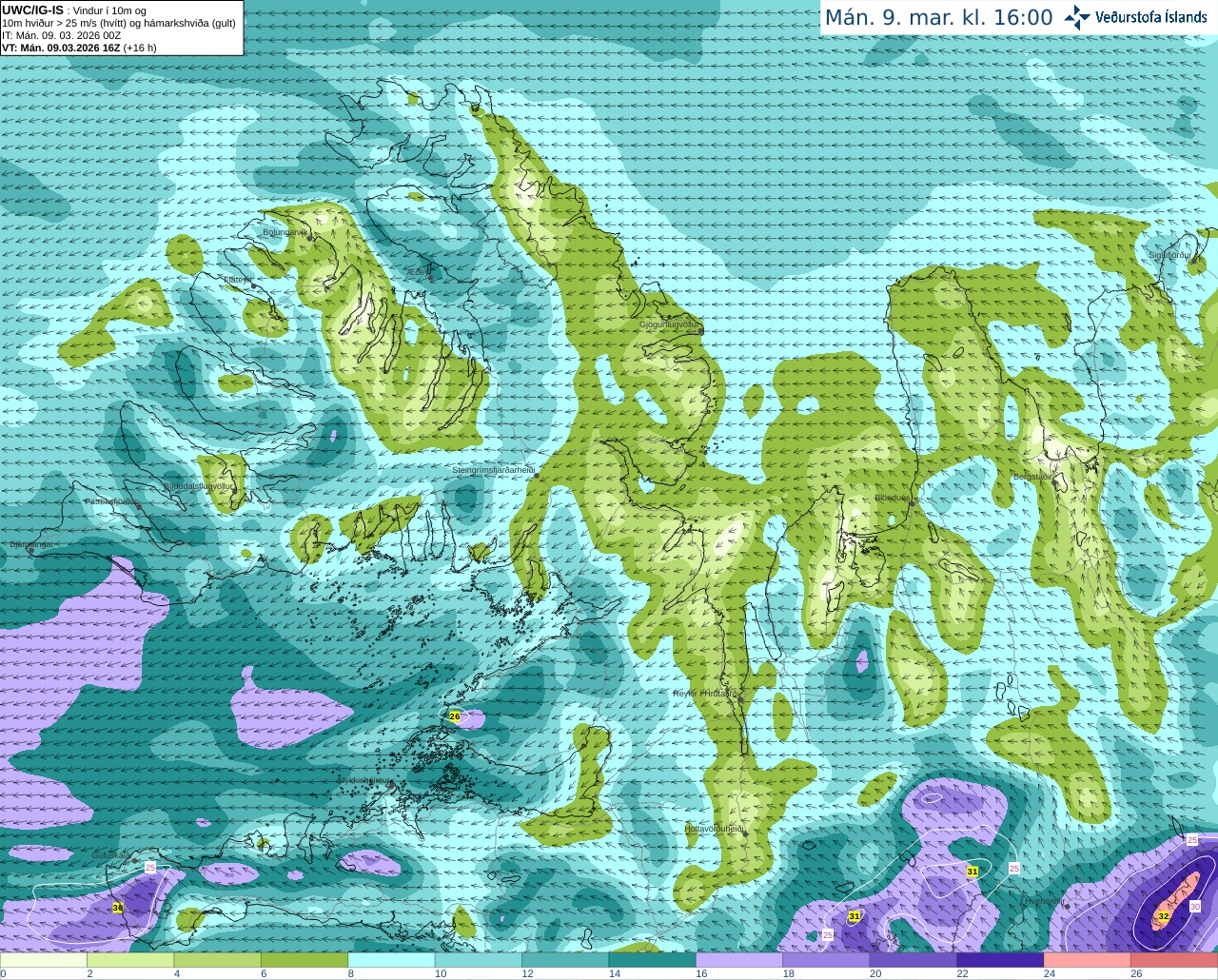This screenshot has width=1218, height=980.
Task: Click the IT initial time line in info box
Action: click(x=61, y=35)
